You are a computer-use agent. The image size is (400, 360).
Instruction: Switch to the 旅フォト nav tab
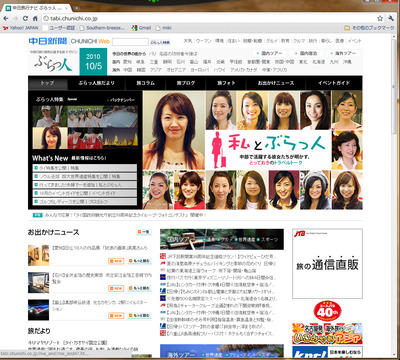point(226,83)
